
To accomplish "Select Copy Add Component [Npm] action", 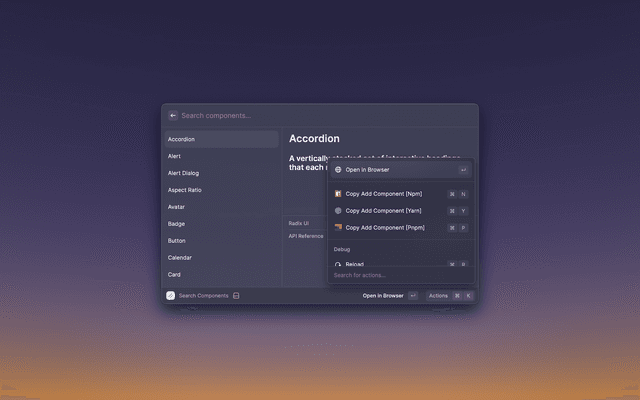I will (x=384, y=194).
